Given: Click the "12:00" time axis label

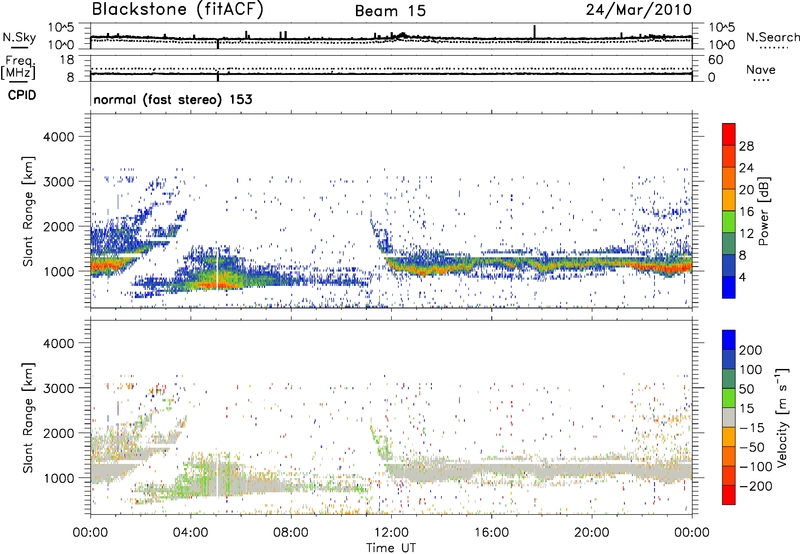Looking at the screenshot, I should [x=391, y=533].
